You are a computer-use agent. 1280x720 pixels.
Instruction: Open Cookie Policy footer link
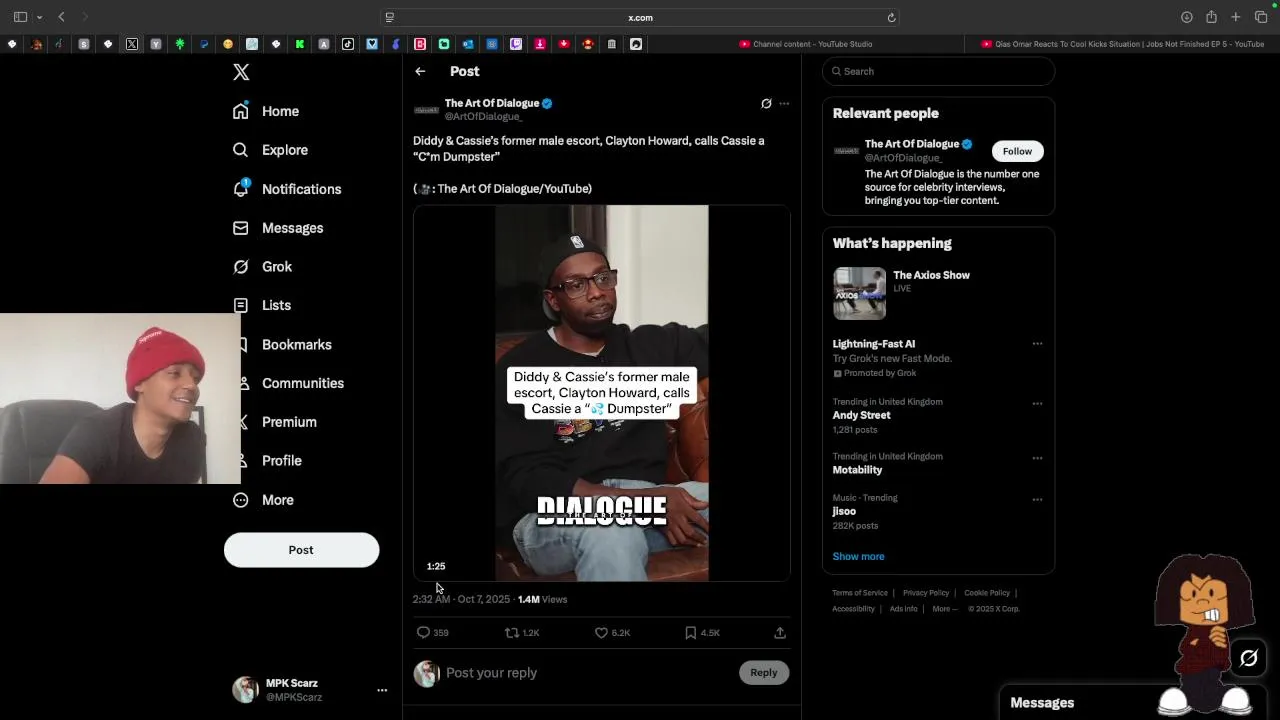pyautogui.click(x=987, y=593)
